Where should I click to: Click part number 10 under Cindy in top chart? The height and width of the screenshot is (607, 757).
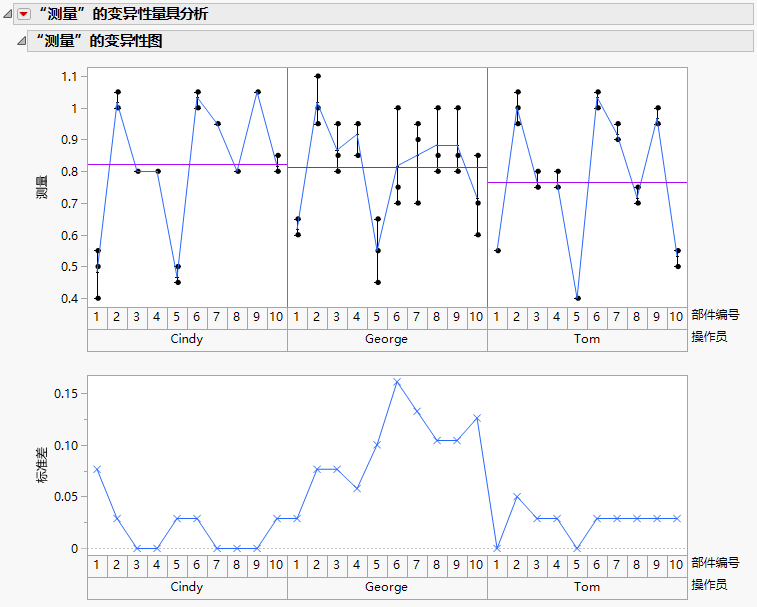(277, 317)
